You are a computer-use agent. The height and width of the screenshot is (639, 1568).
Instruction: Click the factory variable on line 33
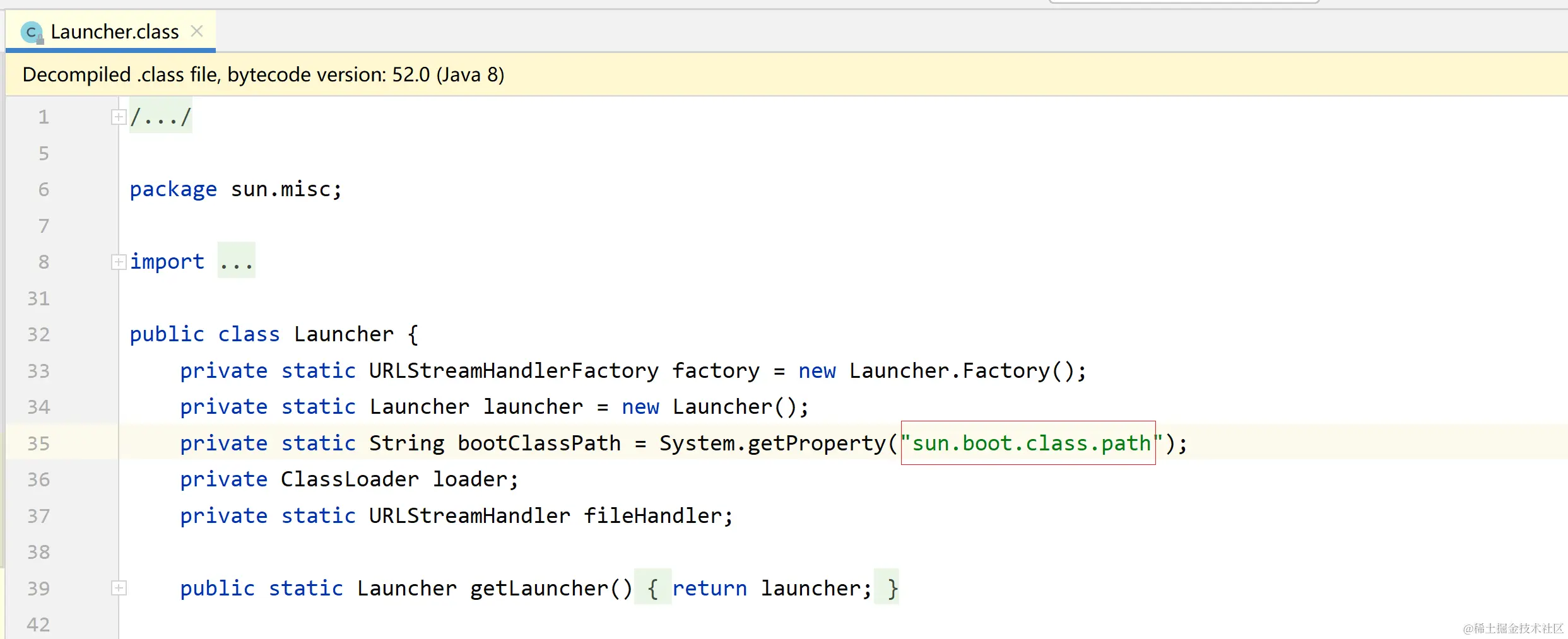coord(716,371)
